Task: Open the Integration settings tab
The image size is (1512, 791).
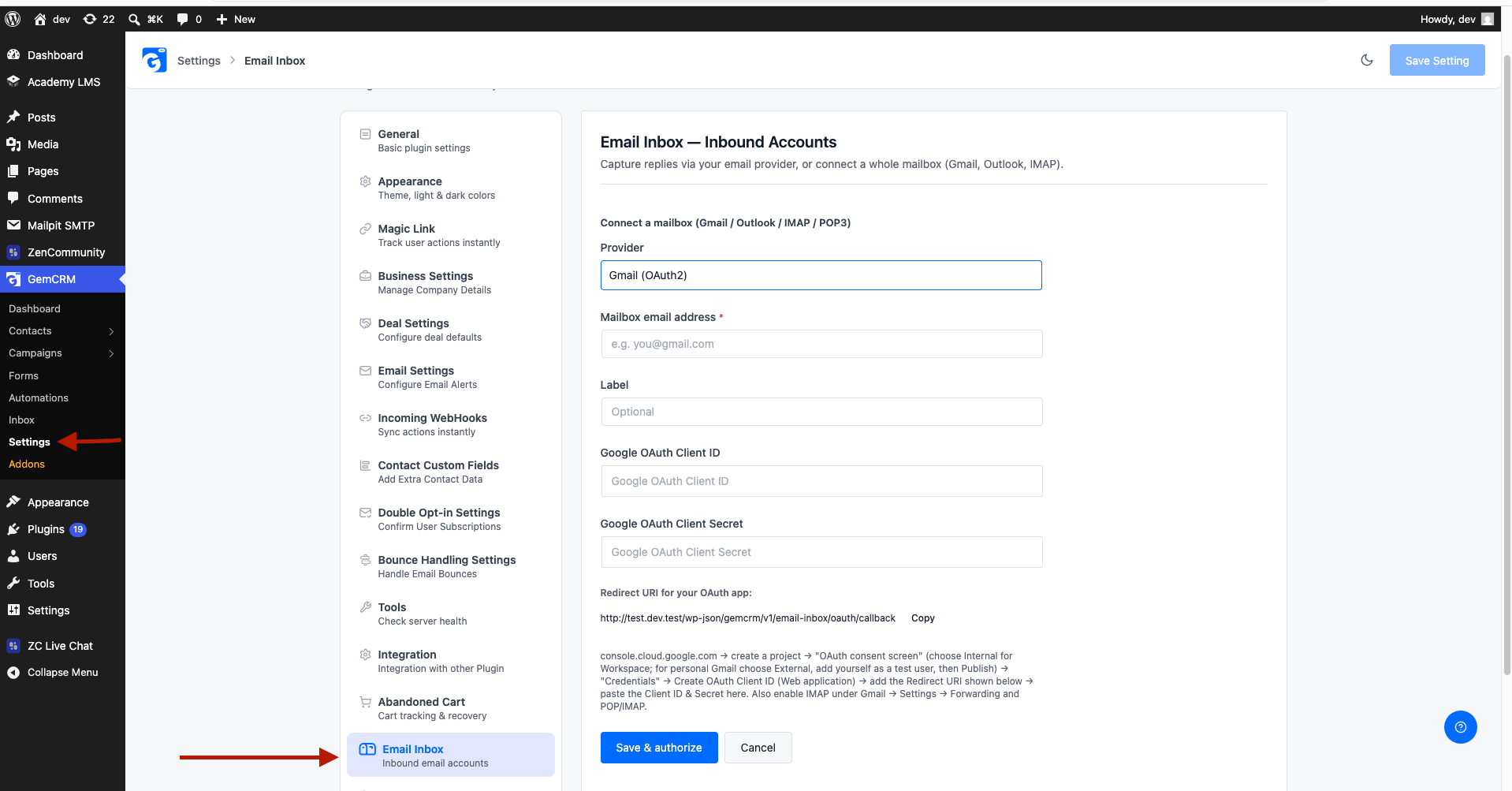Action: click(x=451, y=661)
